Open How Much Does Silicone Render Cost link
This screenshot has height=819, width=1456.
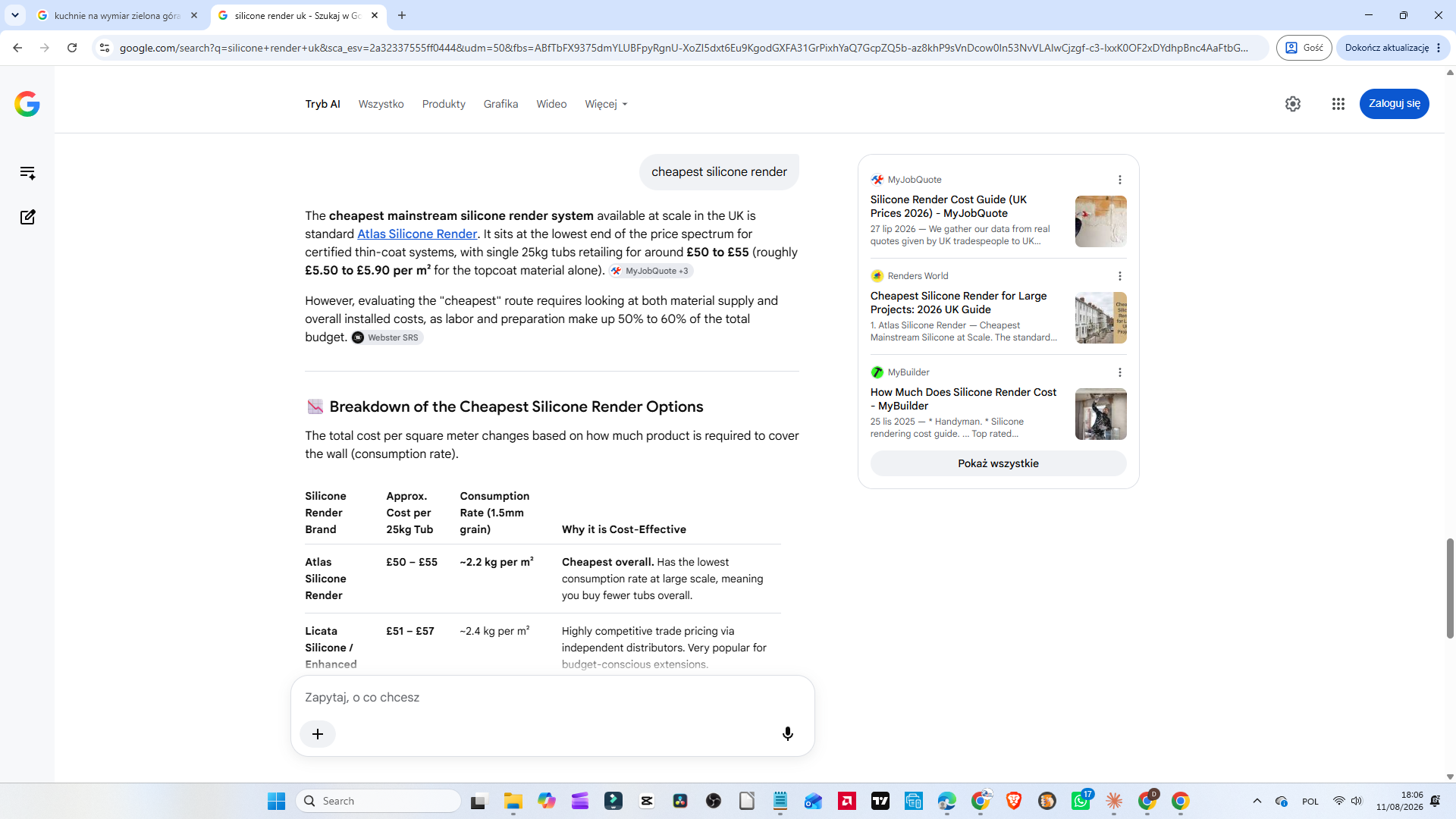(963, 399)
